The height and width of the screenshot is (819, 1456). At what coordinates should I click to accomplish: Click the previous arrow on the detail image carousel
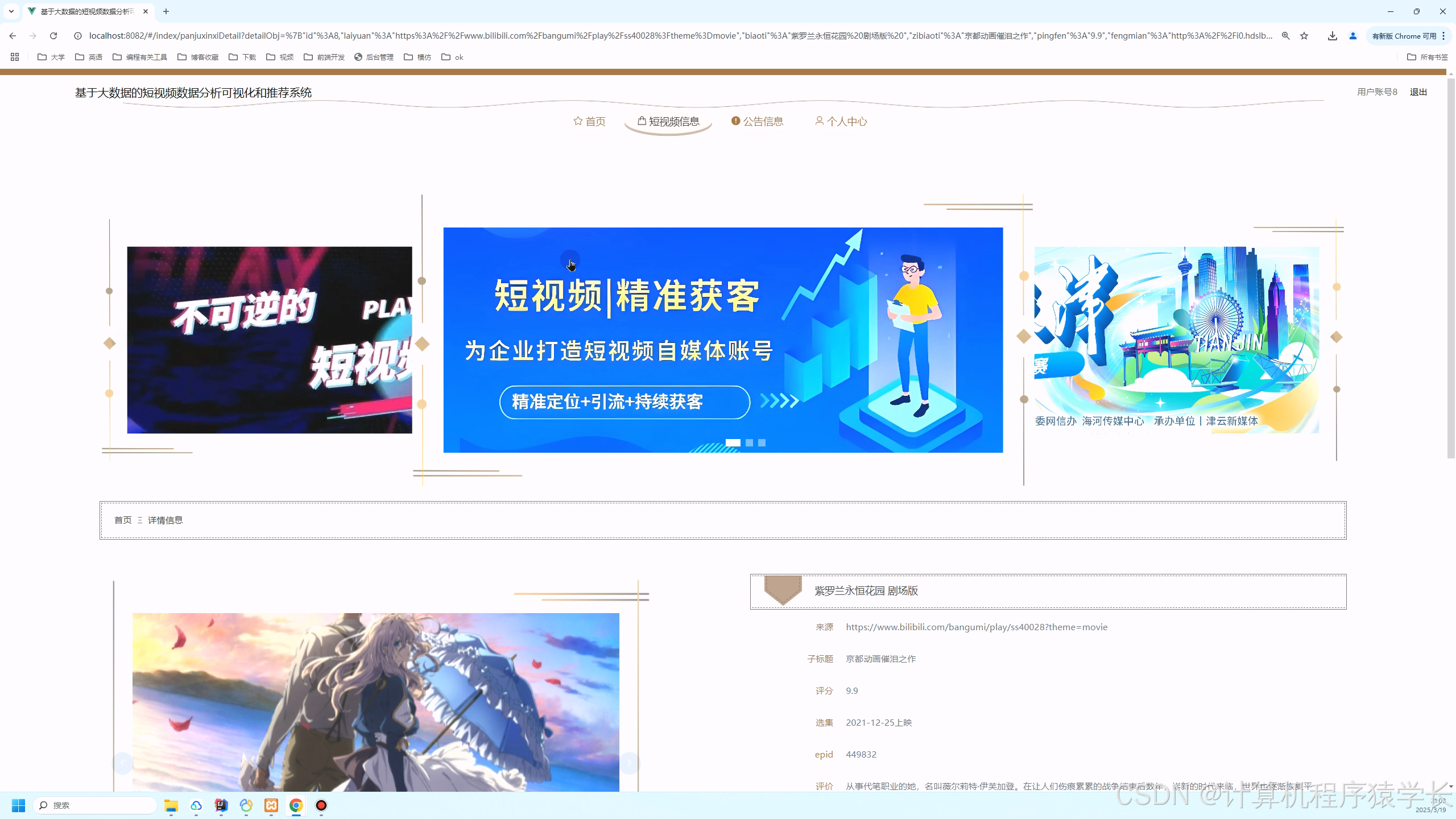coord(123,763)
